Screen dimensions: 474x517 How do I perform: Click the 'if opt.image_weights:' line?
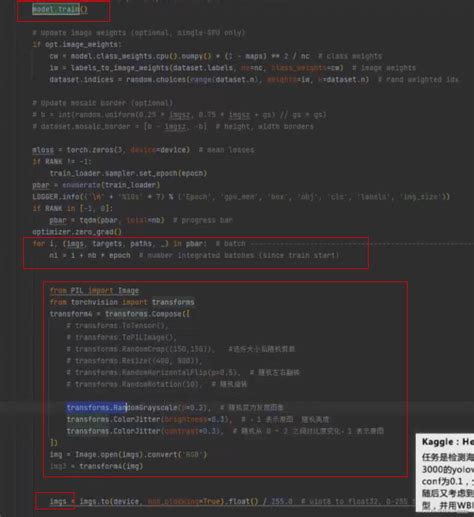[77, 44]
